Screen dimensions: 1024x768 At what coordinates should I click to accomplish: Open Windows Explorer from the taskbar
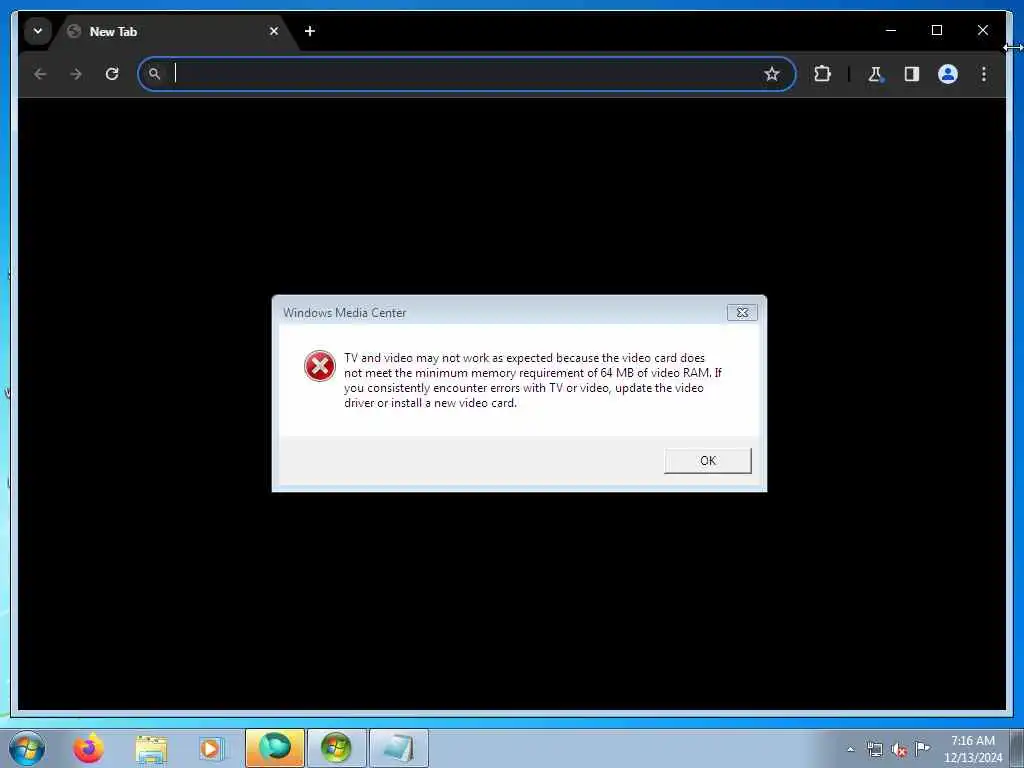point(152,749)
